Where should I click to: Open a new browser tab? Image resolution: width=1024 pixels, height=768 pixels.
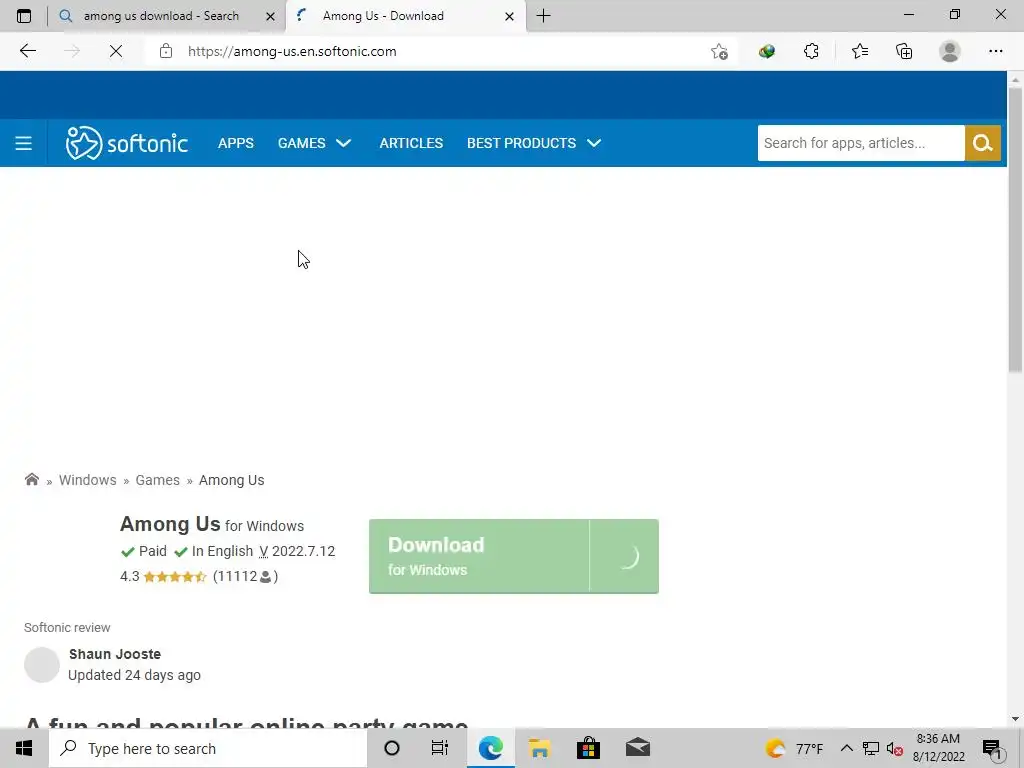coord(543,16)
